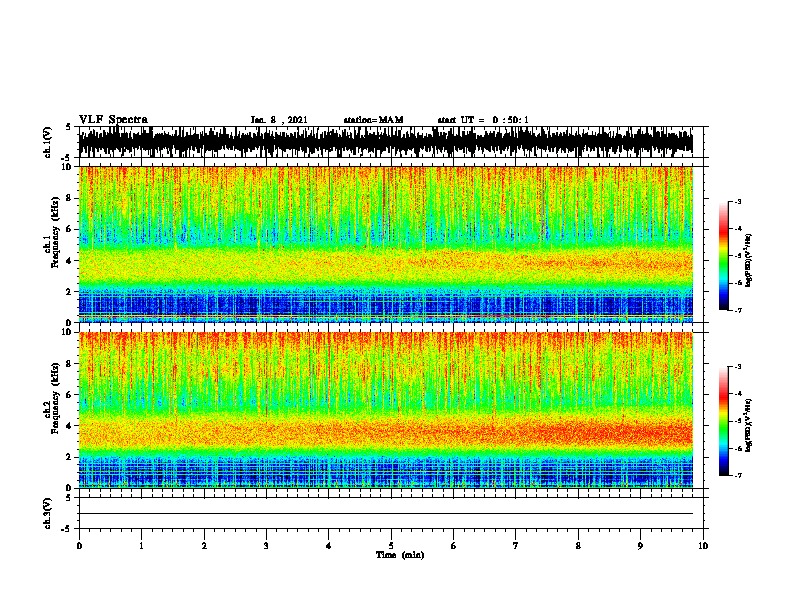
Task: Click the "VLF Spectra" plot title
Action: pos(113,120)
